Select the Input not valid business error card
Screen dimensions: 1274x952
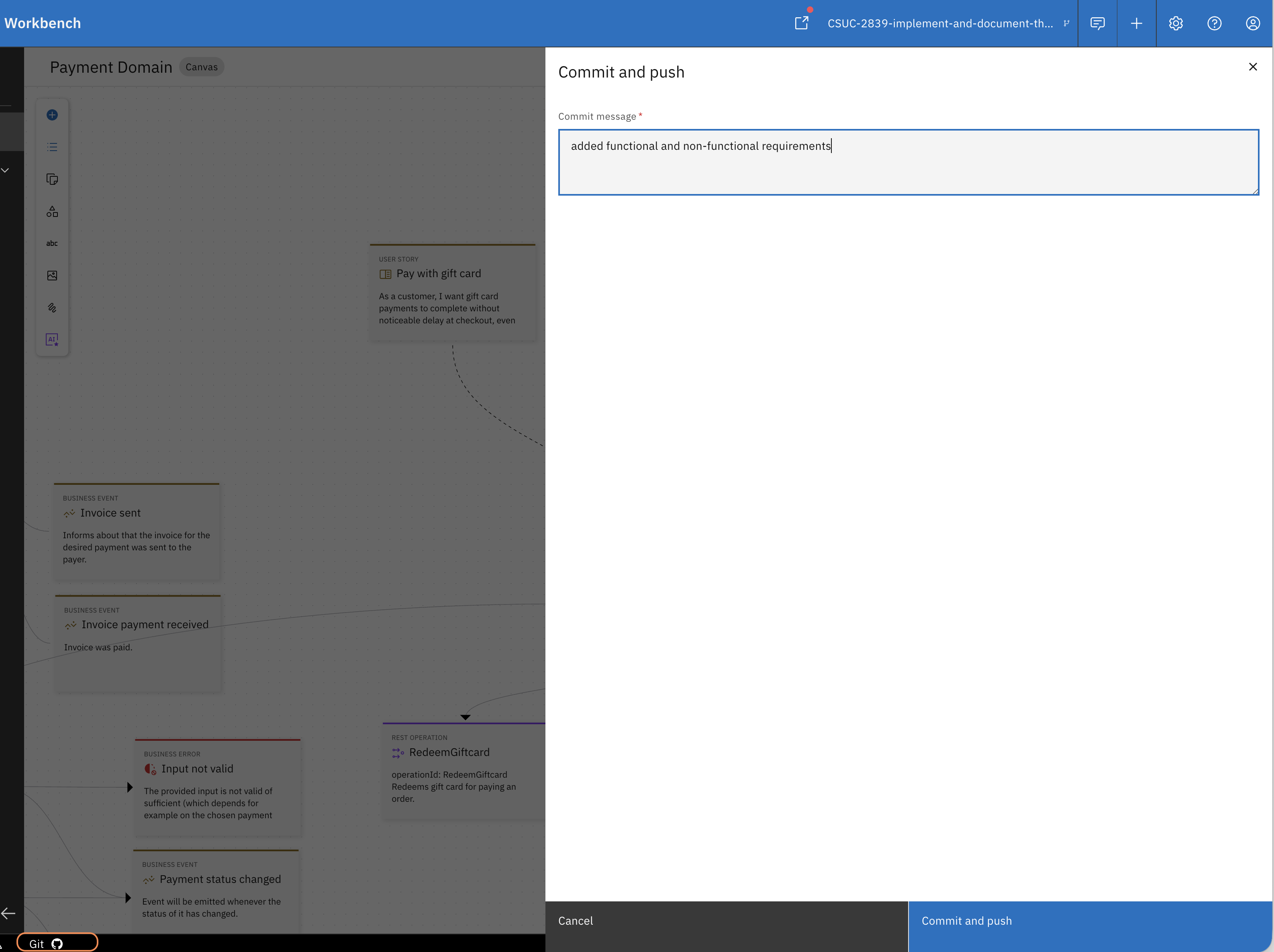point(218,787)
